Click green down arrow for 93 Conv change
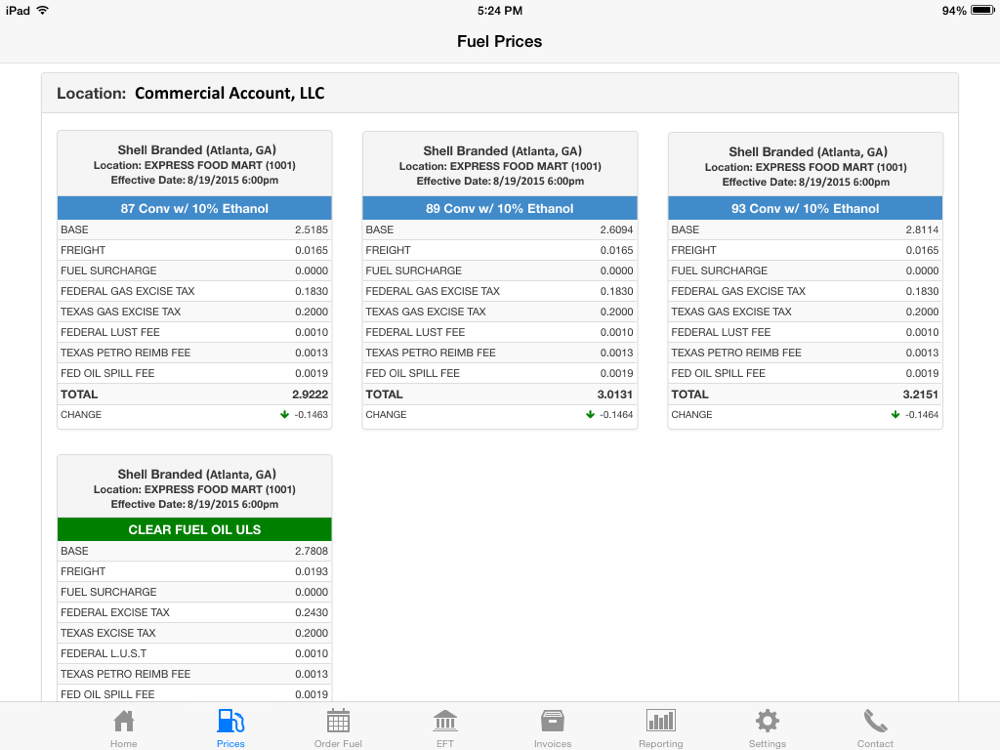1000x750 pixels. click(x=895, y=415)
